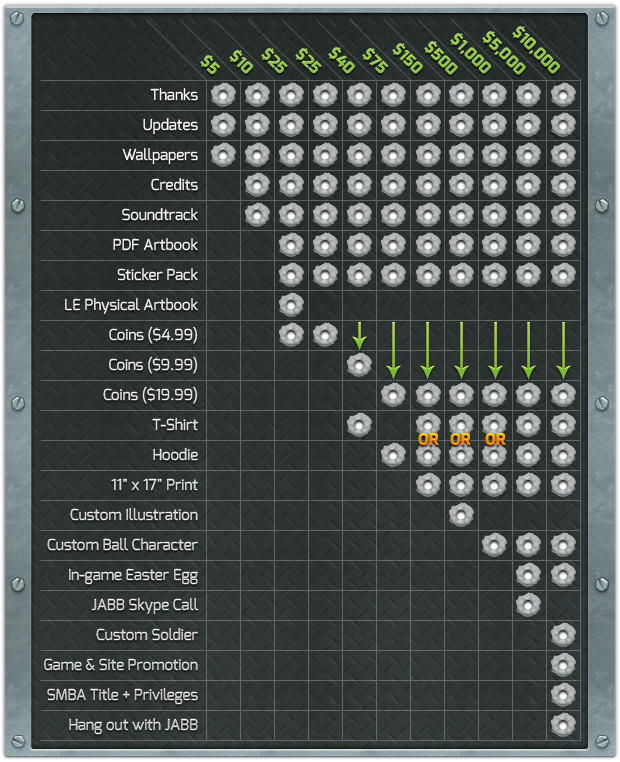Viewport: 620px width, 762px height.
Task: Select the $5 tier header
Action: coord(210,65)
